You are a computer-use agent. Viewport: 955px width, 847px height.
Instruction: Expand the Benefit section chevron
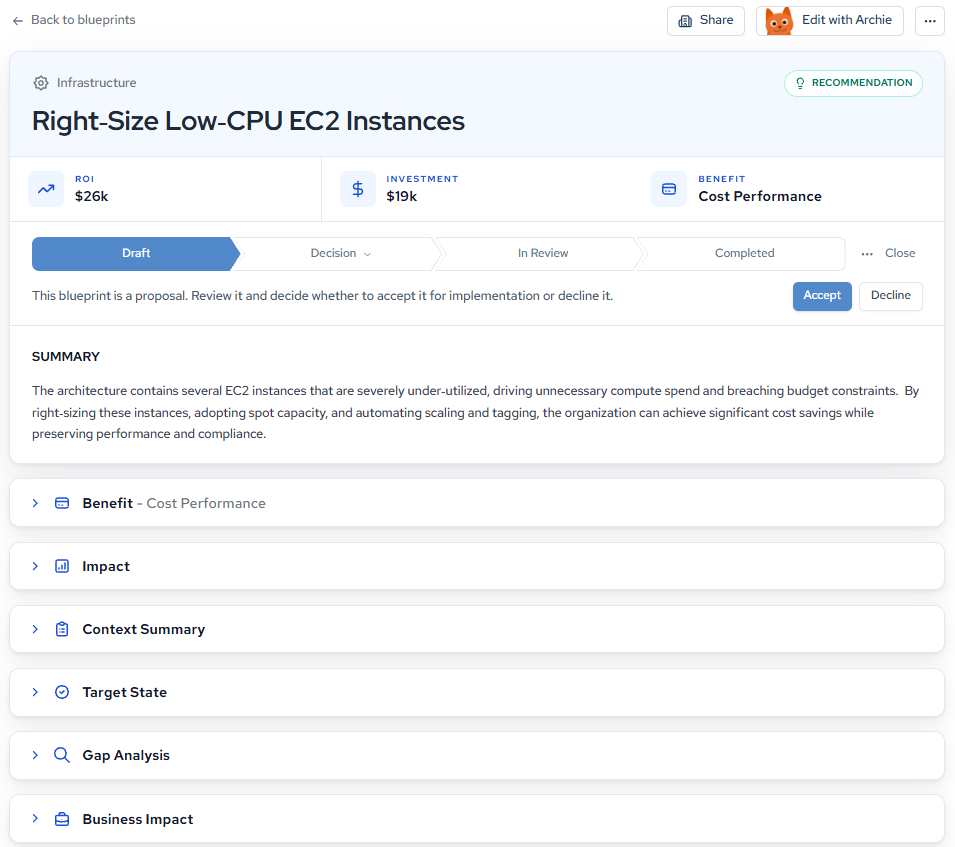[x=35, y=503]
